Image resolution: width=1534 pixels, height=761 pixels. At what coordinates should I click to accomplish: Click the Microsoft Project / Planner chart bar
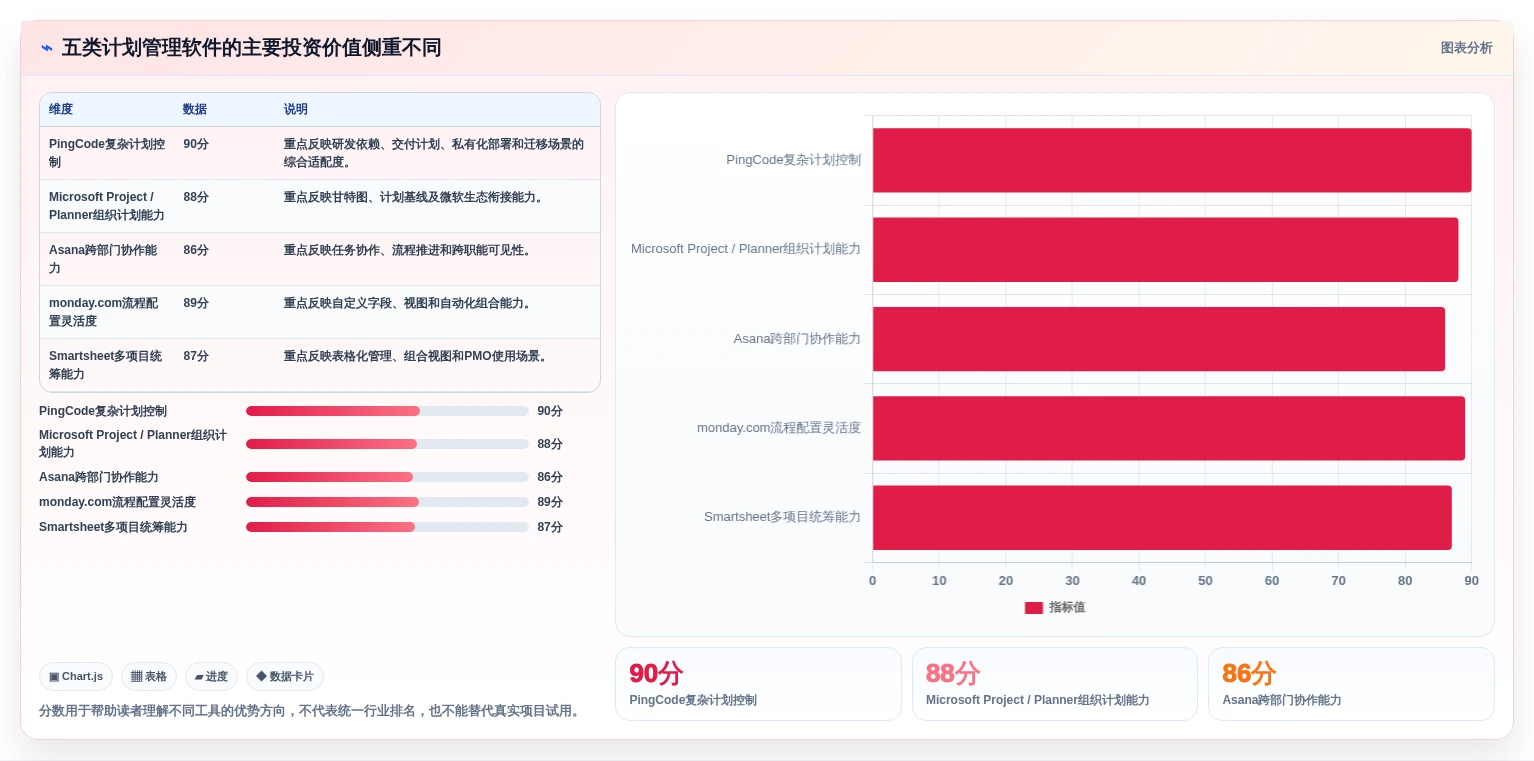pos(1165,249)
